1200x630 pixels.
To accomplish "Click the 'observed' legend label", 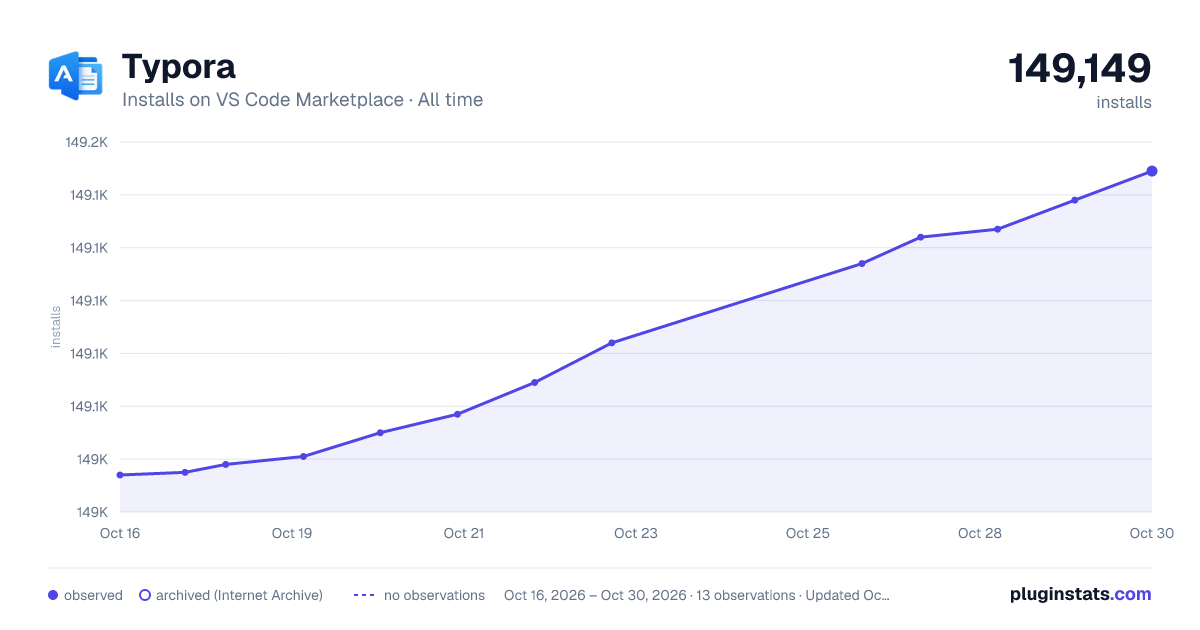I will pyautogui.click(x=93, y=595).
